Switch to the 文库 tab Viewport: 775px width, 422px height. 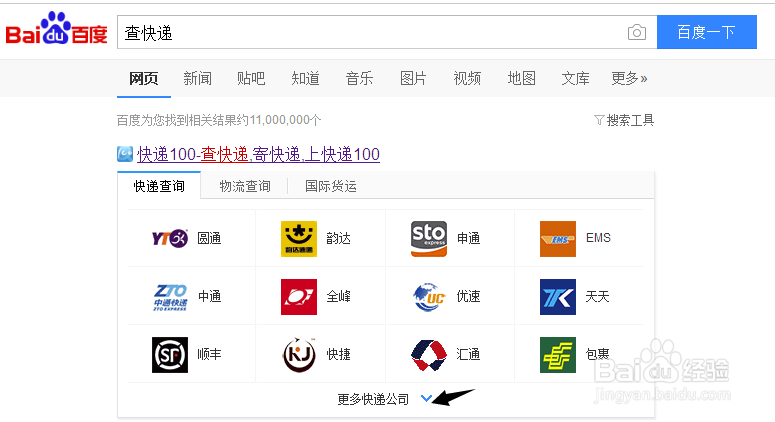pyautogui.click(x=575, y=78)
